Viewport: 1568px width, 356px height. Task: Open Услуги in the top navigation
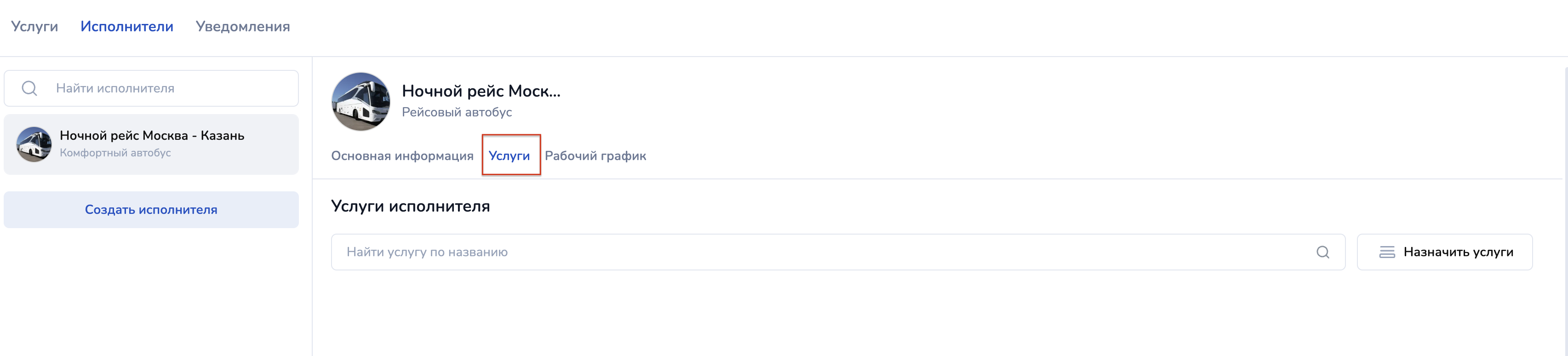pyautogui.click(x=34, y=27)
